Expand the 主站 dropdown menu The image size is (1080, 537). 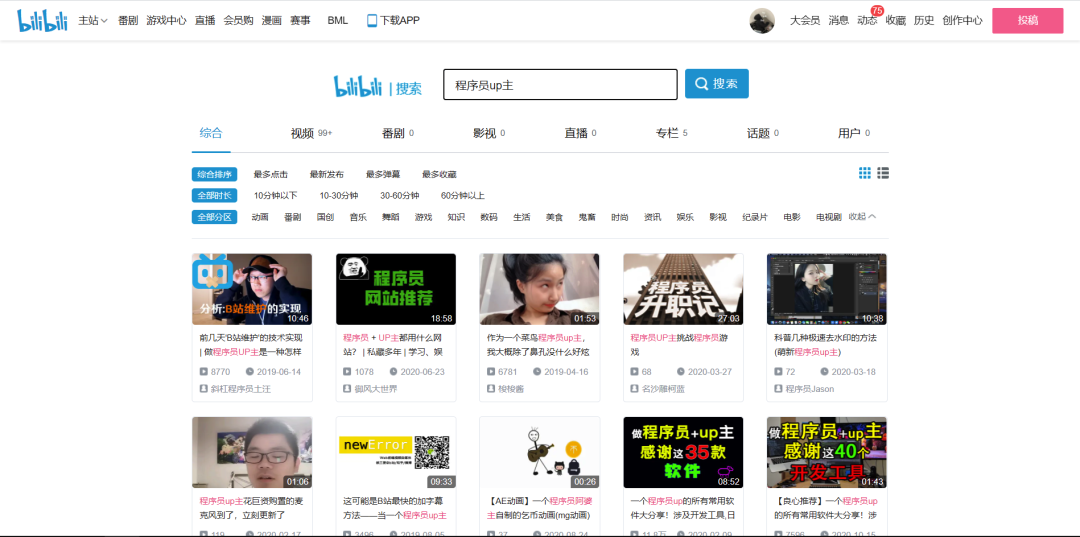[x=93, y=21]
